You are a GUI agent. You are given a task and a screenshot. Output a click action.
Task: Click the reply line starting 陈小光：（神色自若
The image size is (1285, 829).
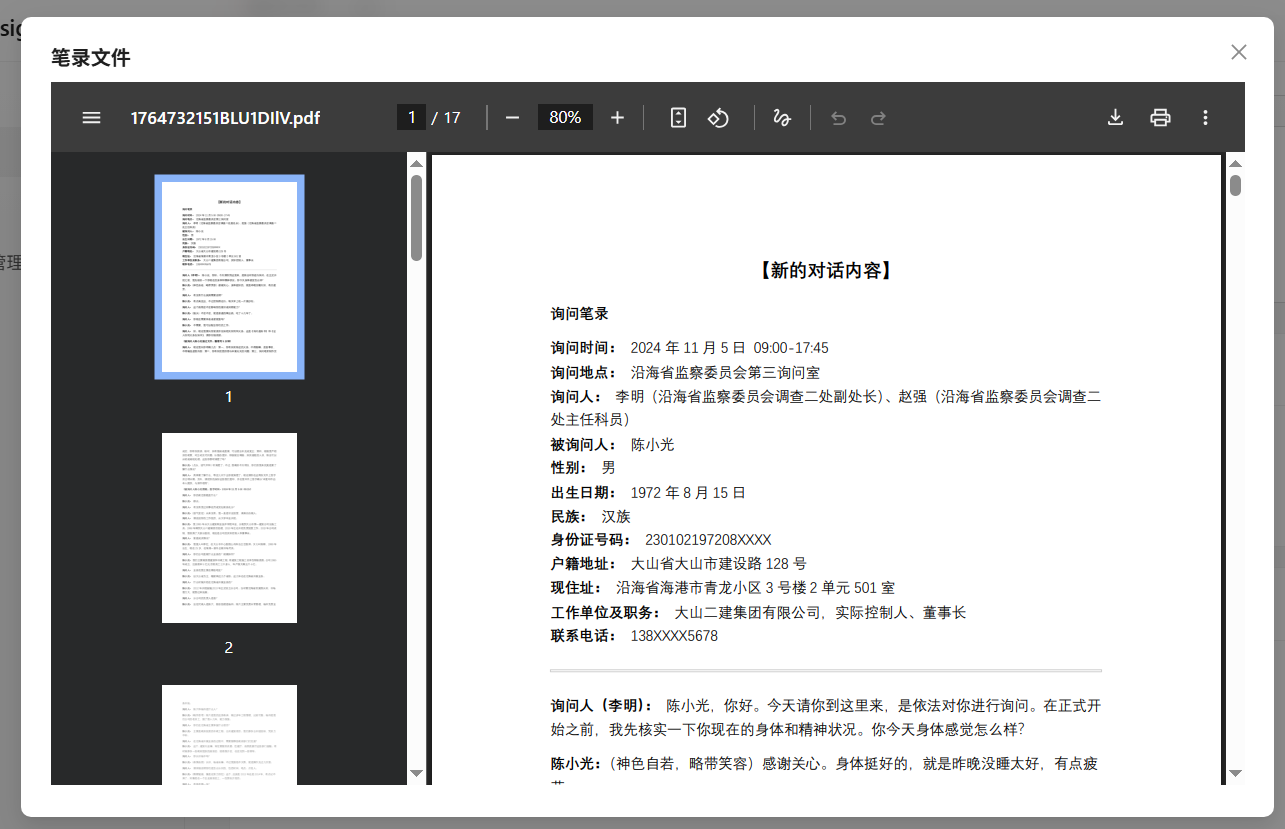[x=826, y=764]
